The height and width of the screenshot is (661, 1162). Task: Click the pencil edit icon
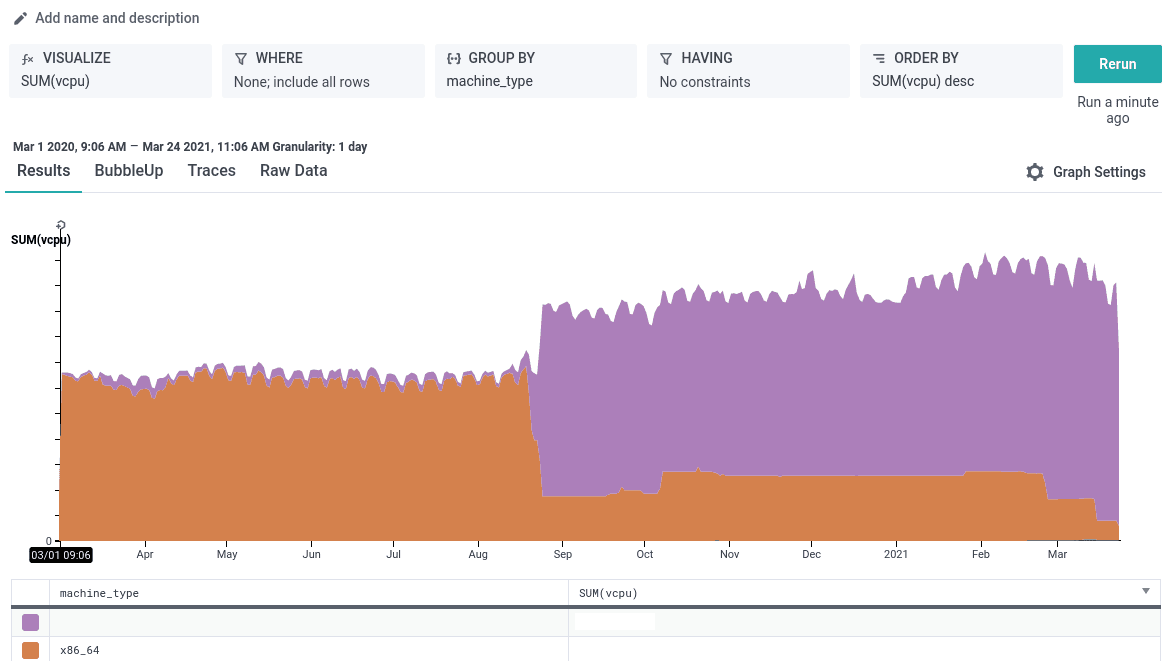20,18
